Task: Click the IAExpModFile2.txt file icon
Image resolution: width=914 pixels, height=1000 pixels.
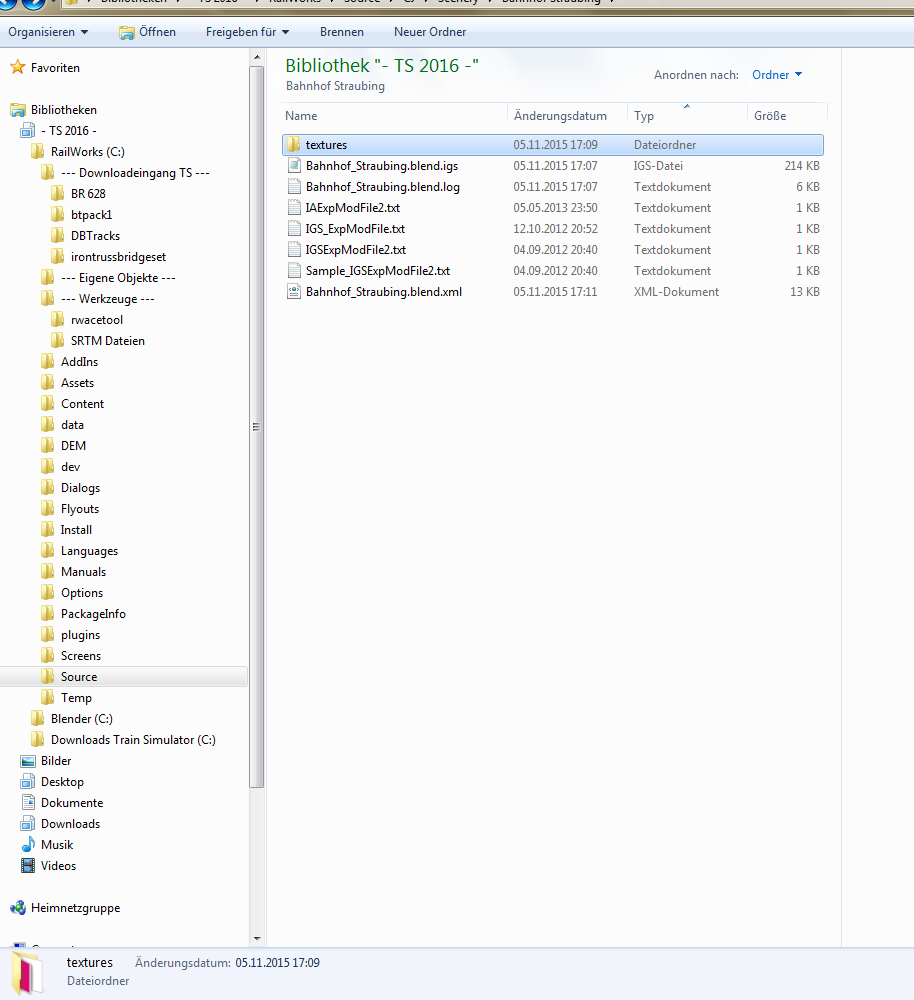Action: pyautogui.click(x=293, y=208)
